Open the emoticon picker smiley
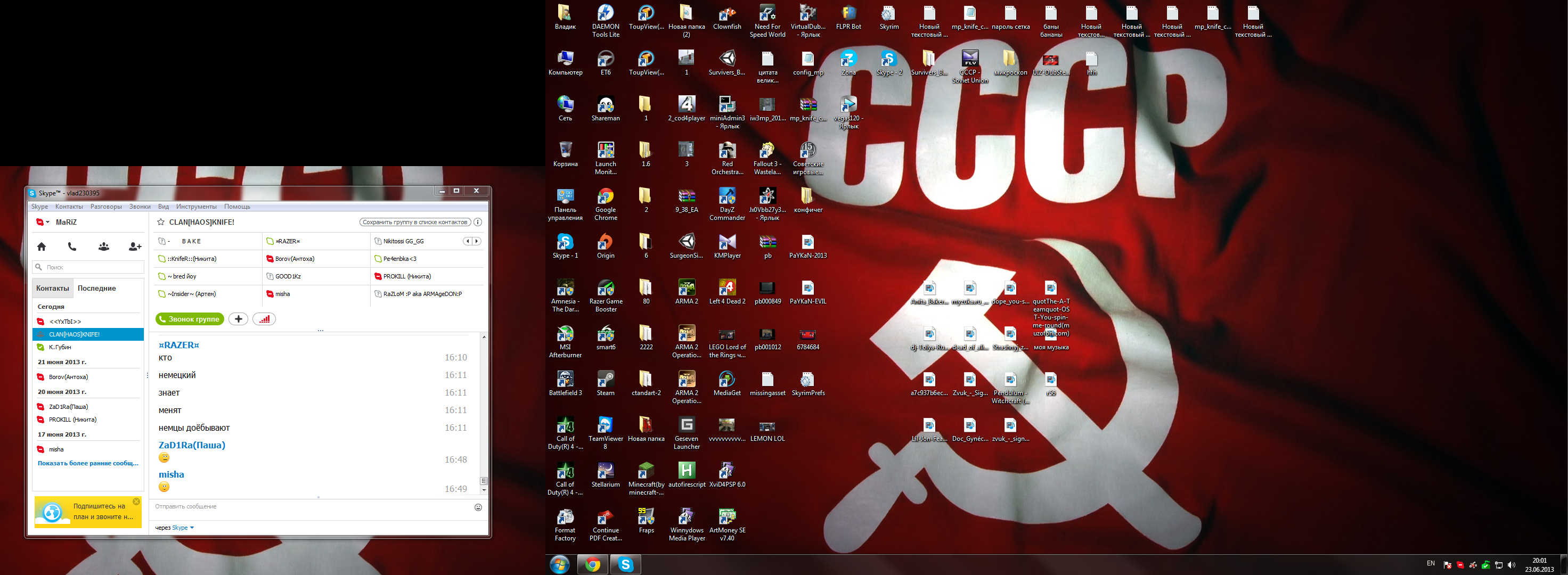This screenshot has width=1568, height=575. (478, 507)
